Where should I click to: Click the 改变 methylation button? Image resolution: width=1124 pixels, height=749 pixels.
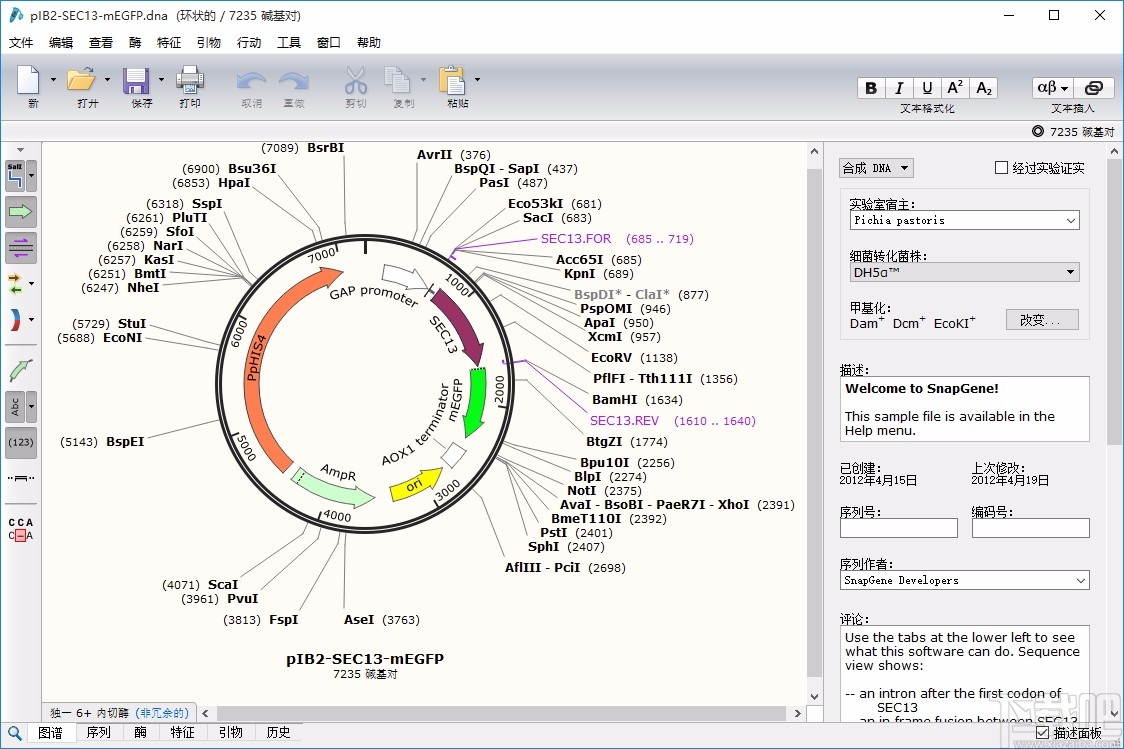pos(1041,319)
